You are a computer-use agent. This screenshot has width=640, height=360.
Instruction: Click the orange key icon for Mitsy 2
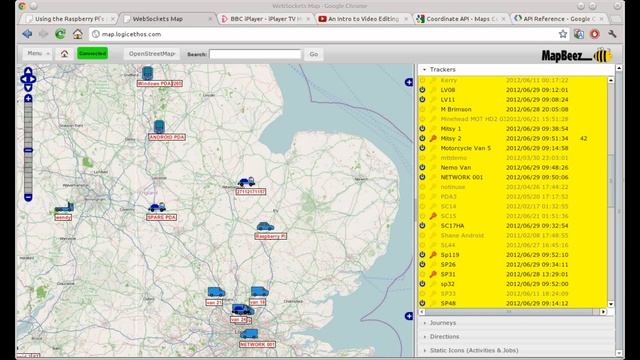(433, 138)
